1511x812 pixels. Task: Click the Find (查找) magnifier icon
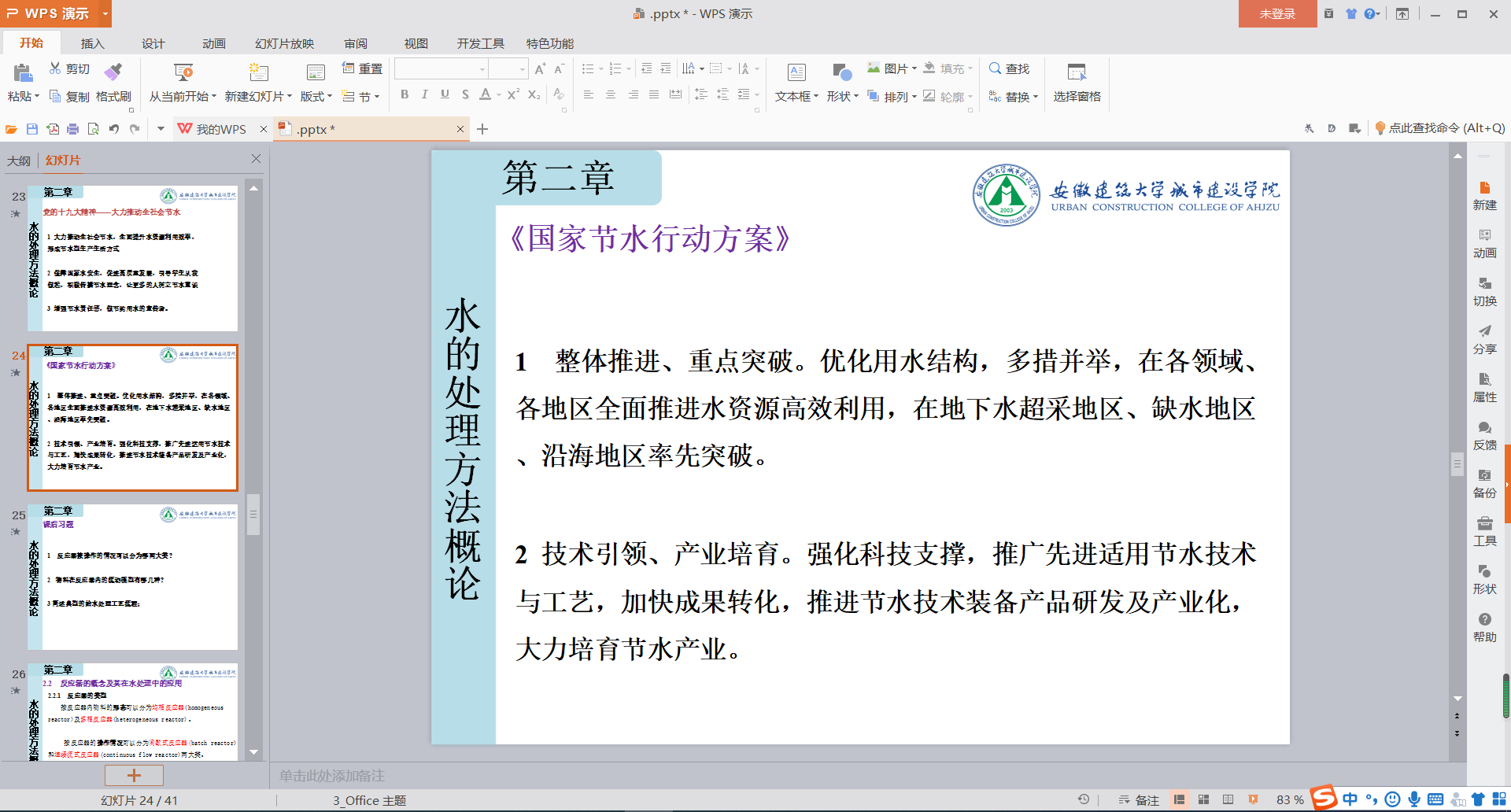click(995, 68)
